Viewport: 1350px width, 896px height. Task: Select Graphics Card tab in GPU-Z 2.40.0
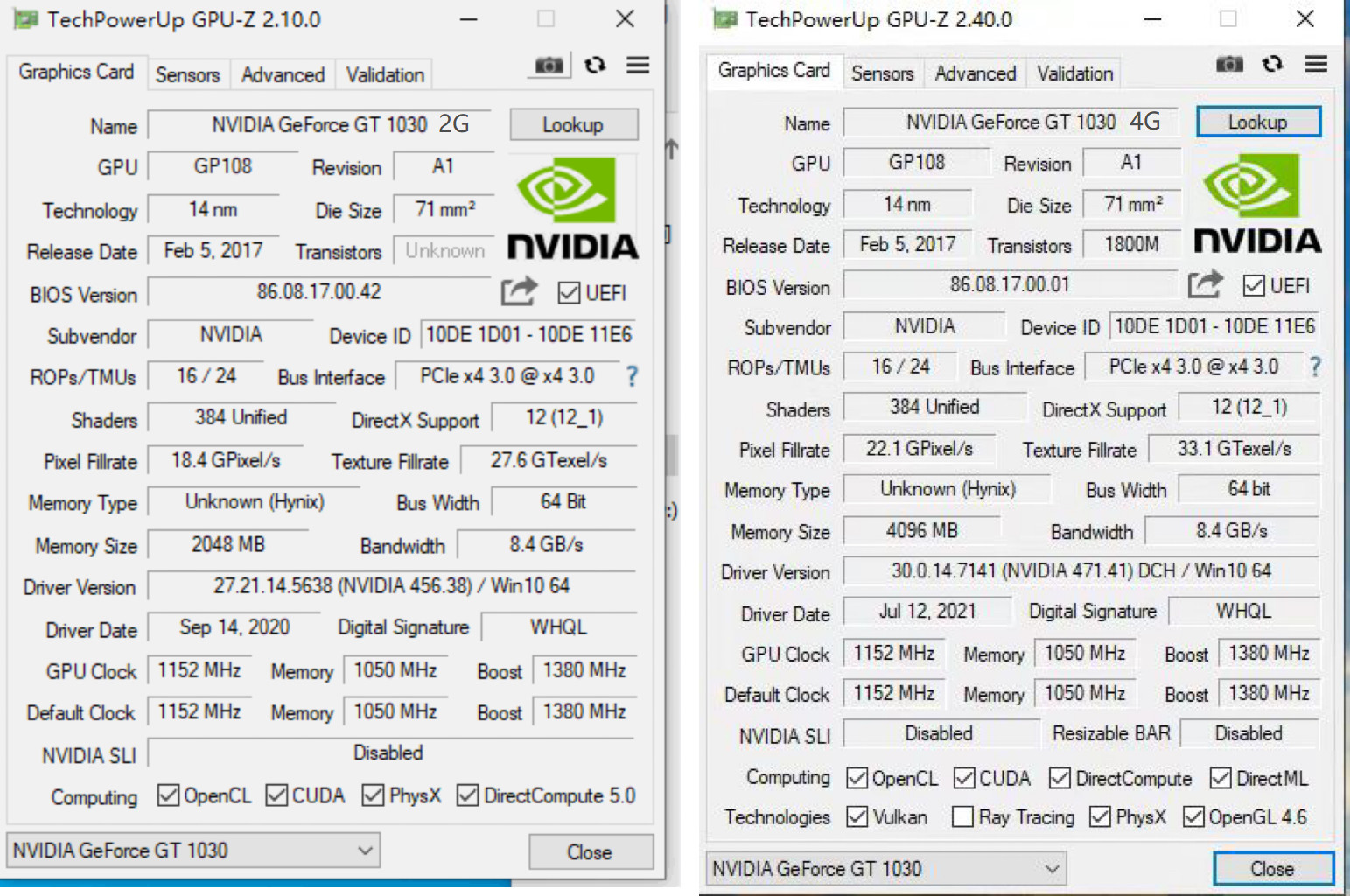[x=774, y=70]
